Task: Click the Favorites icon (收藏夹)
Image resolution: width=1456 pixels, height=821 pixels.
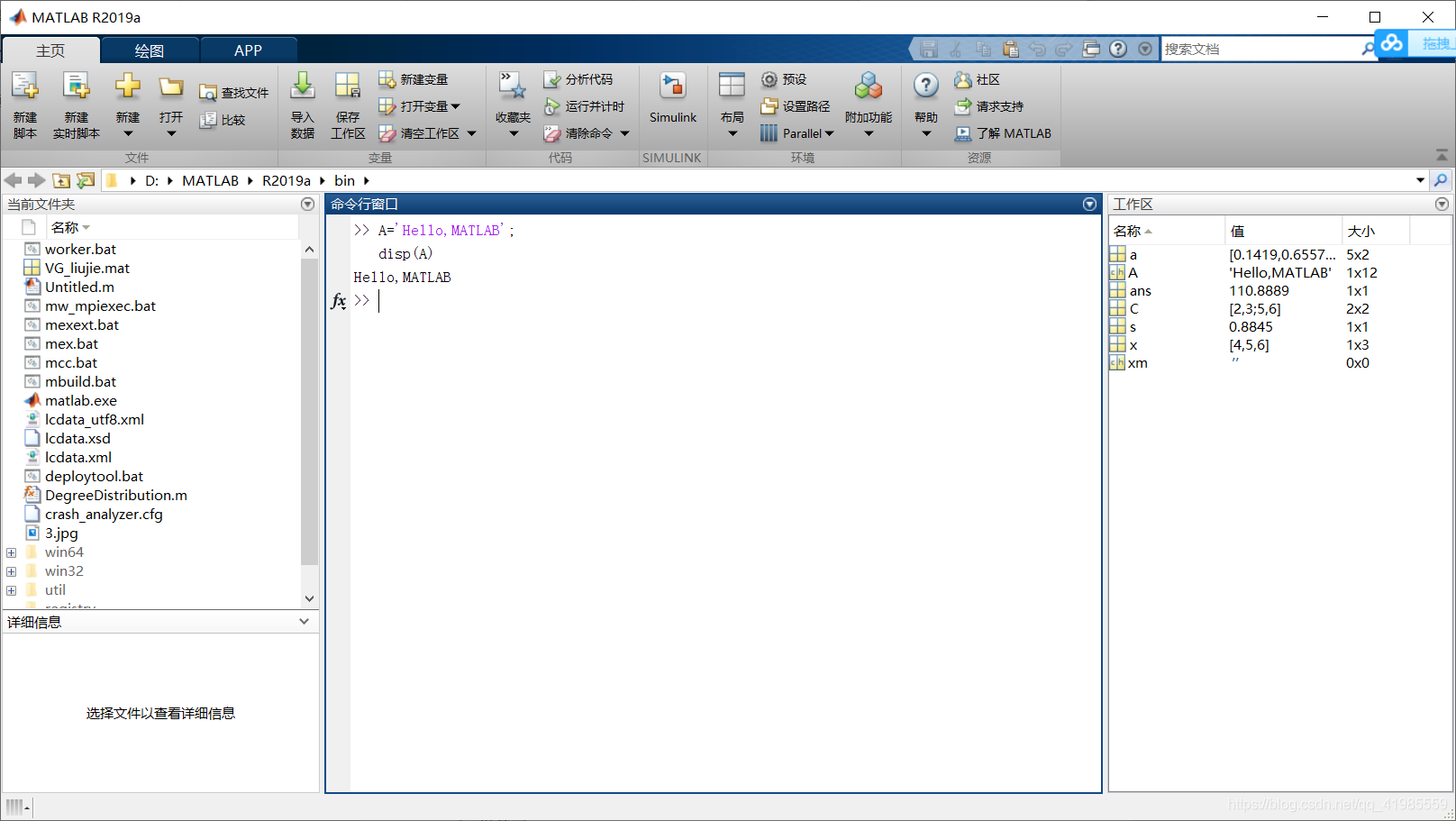Action: point(513,87)
